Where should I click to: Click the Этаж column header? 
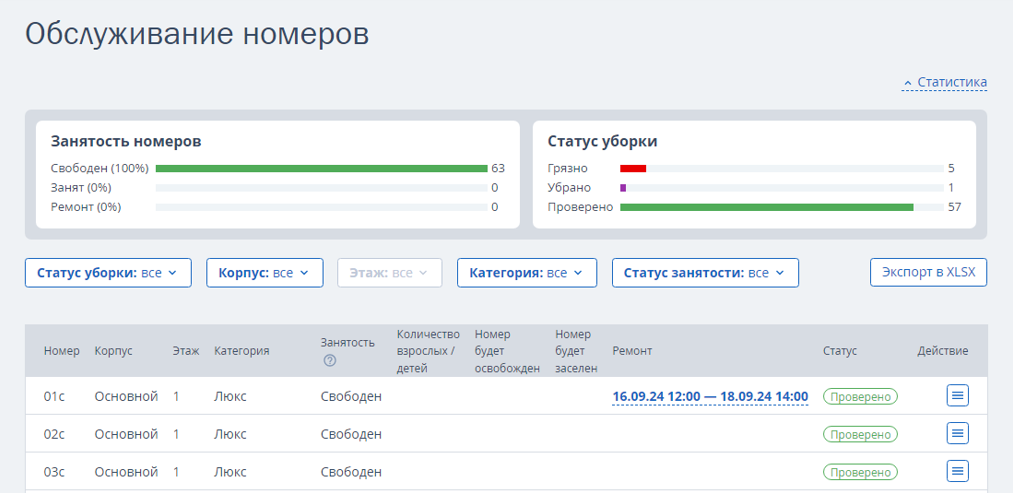186,351
